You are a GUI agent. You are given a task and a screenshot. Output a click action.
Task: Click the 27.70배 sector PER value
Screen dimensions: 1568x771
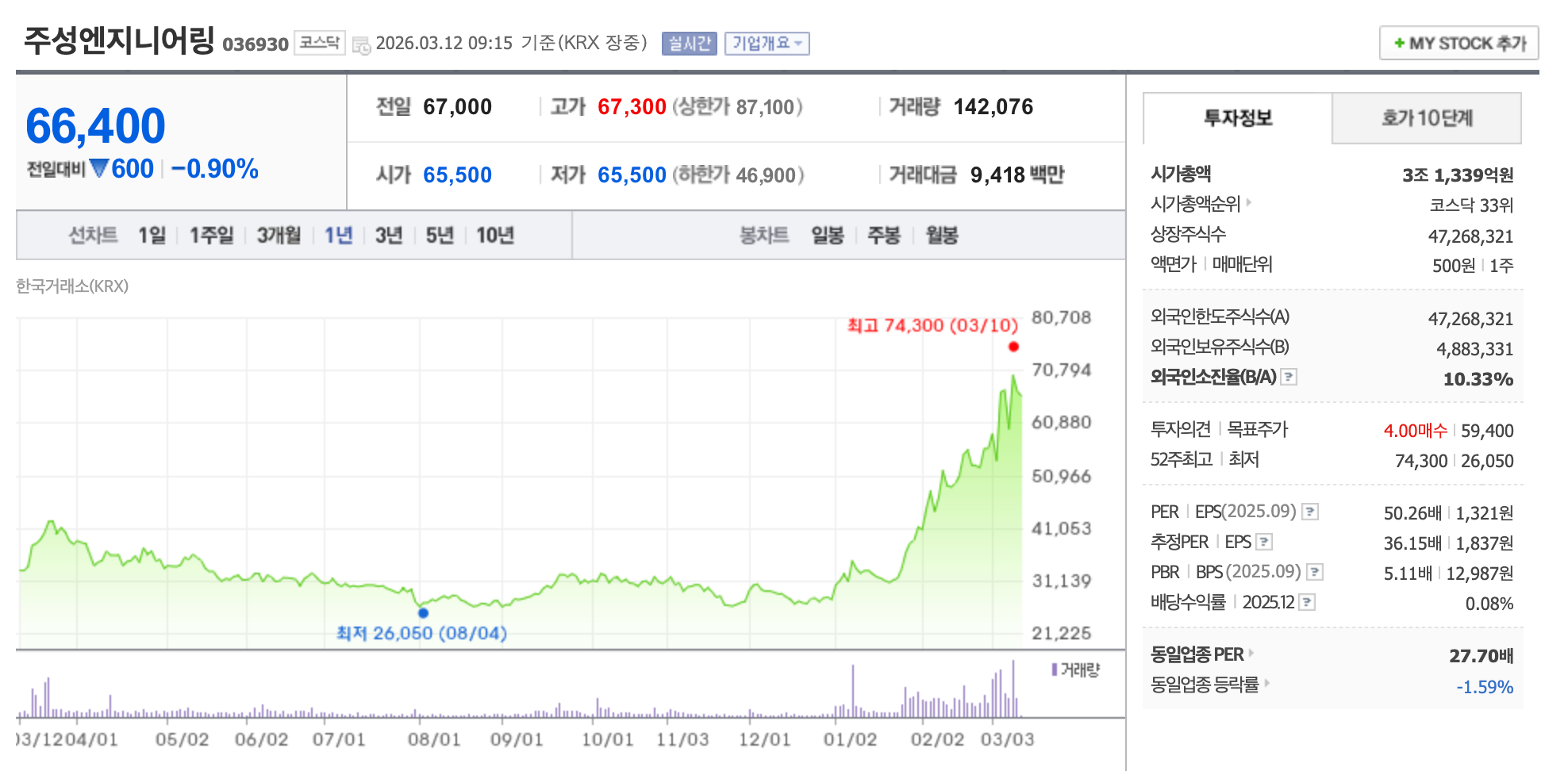pos(1481,656)
